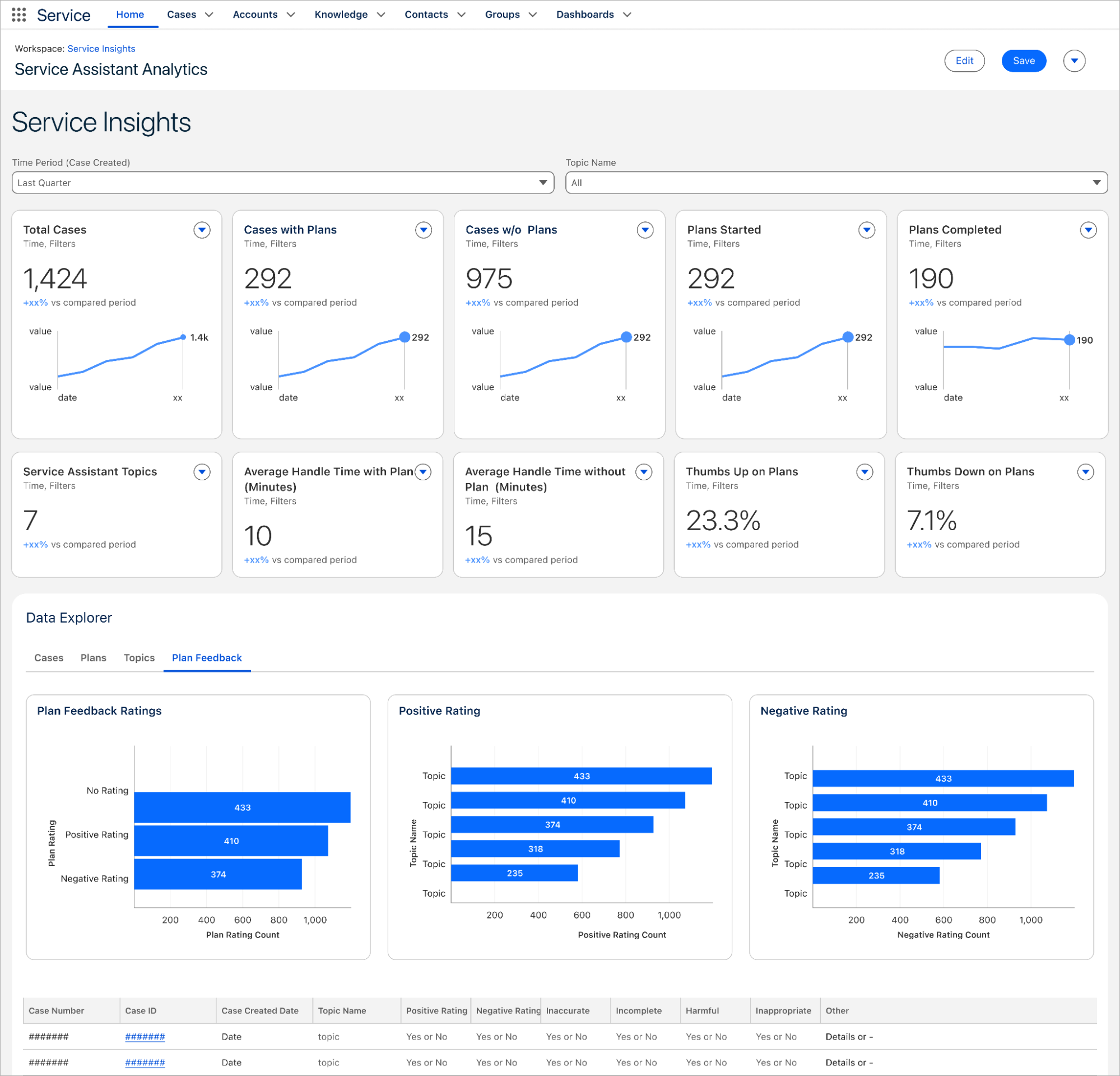Open Average Handle Time with Plan menu

pos(423,472)
